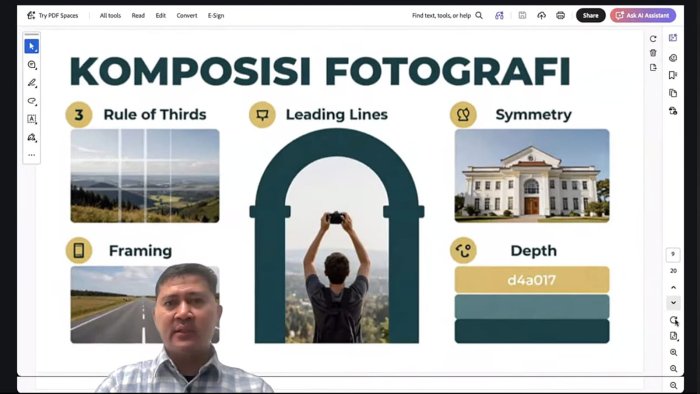Open the comments panel icon
The height and width of the screenshot is (394, 700).
pyautogui.click(x=673, y=58)
